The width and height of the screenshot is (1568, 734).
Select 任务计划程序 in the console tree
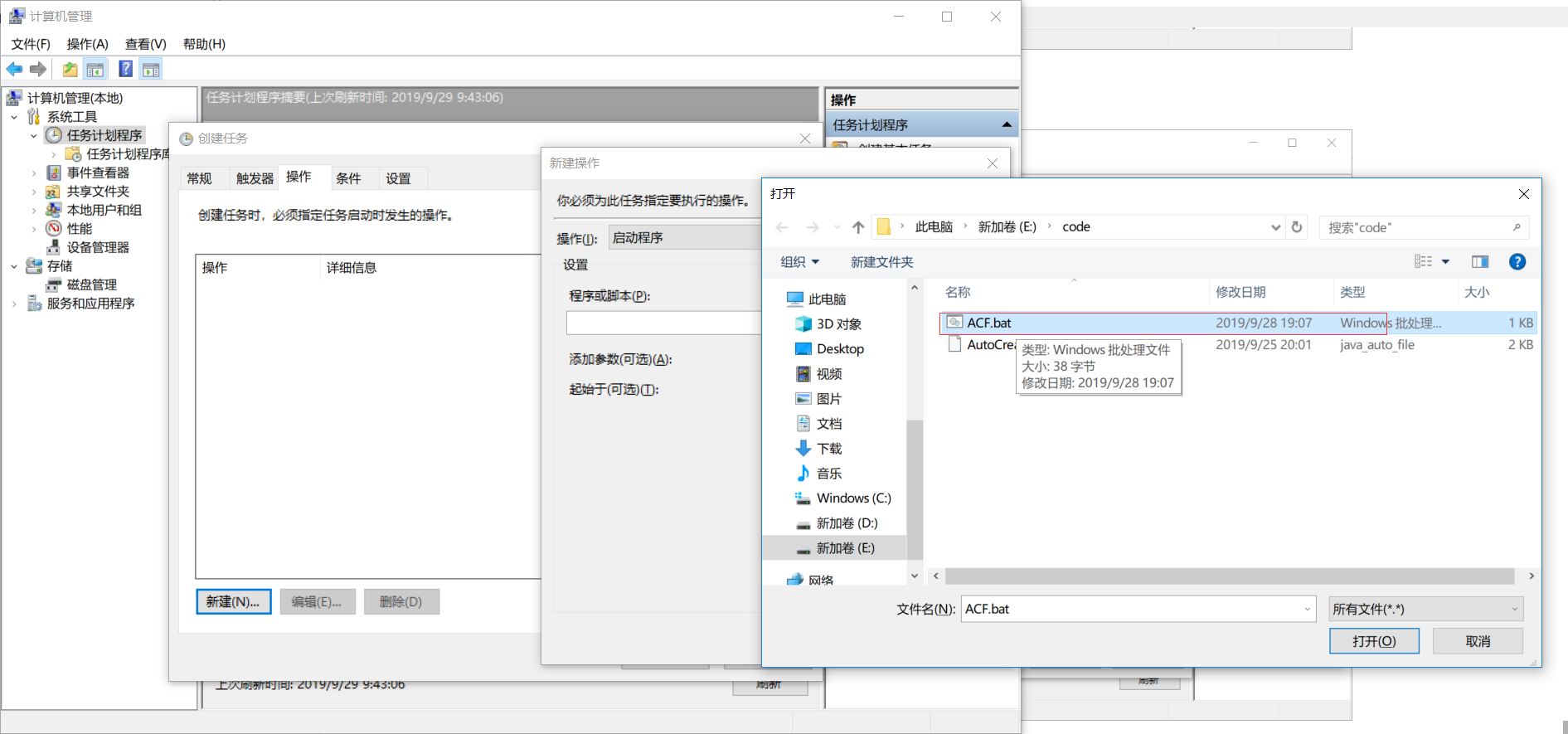tap(104, 135)
